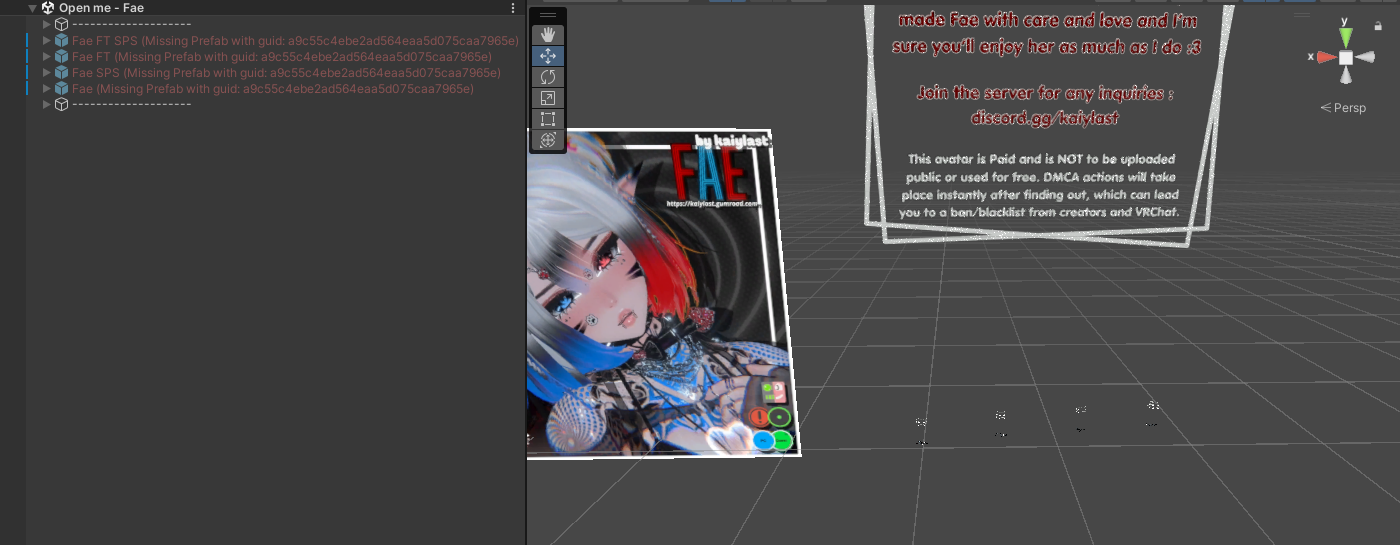Grab the orientation gizmo overlay grip handle
1400x545 pixels.
pyautogui.click(x=1302, y=16)
